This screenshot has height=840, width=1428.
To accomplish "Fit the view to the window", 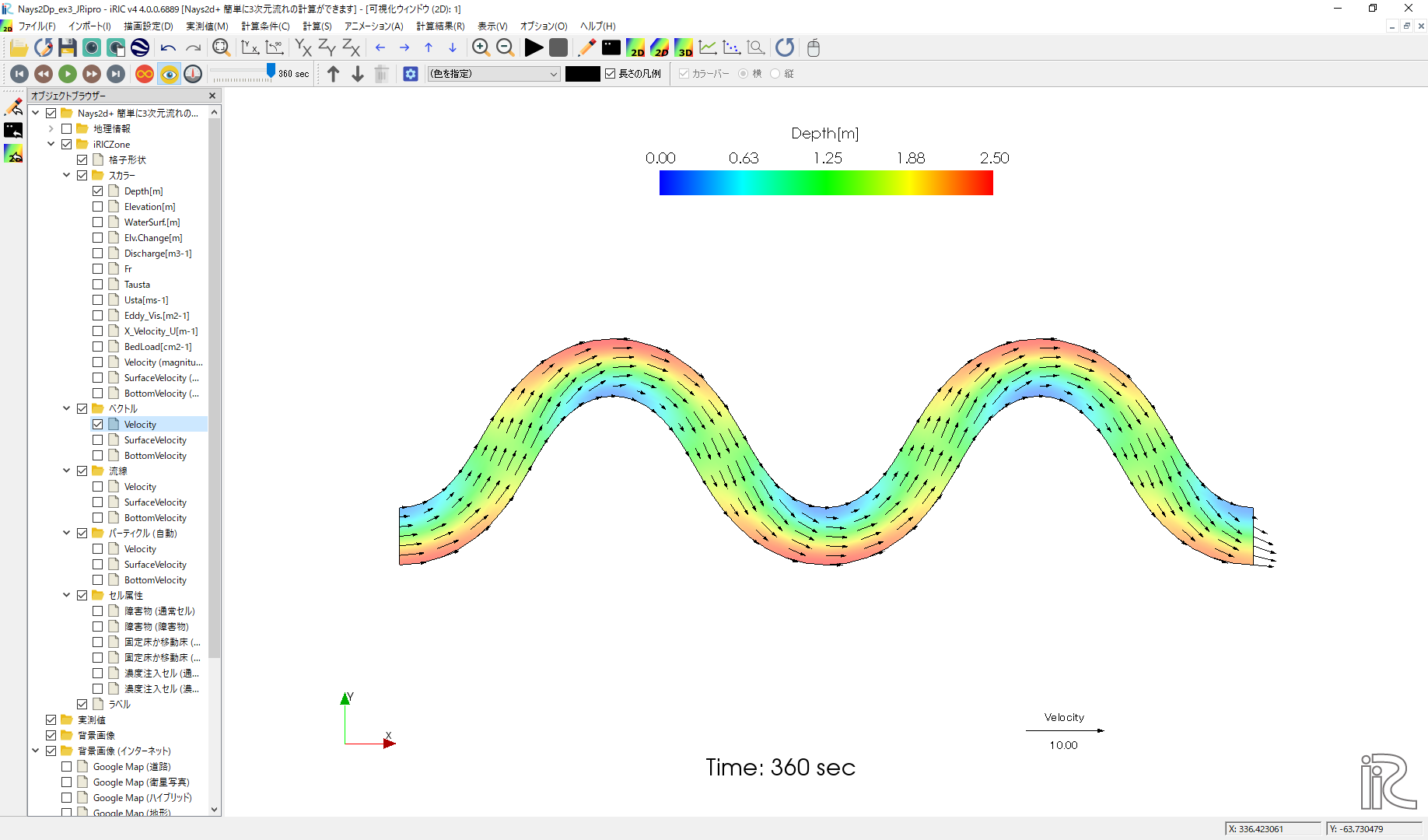I will click(222, 48).
